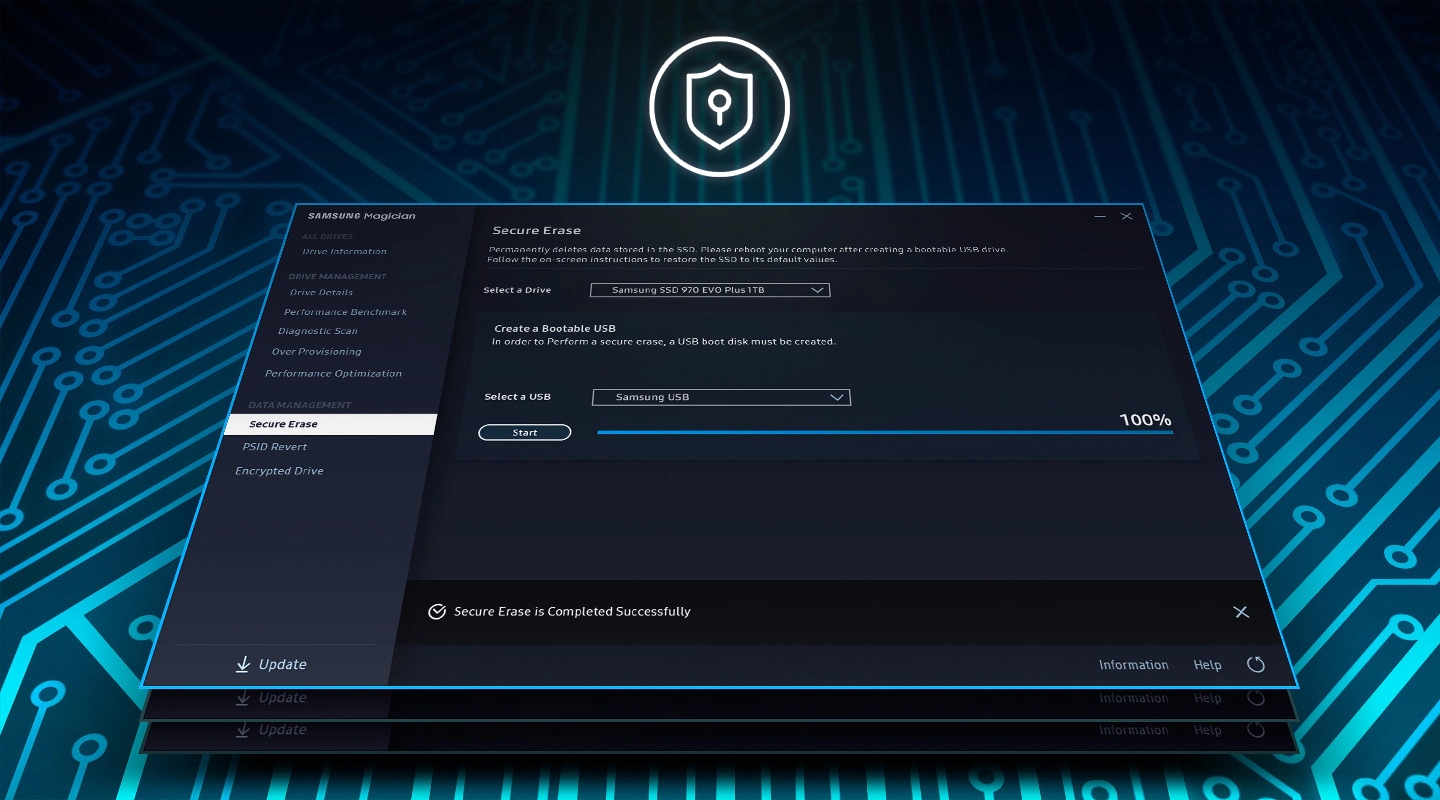Open PSID Revert in sidebar
Screen dimensions: 1440x800
(x=275, y=447)
